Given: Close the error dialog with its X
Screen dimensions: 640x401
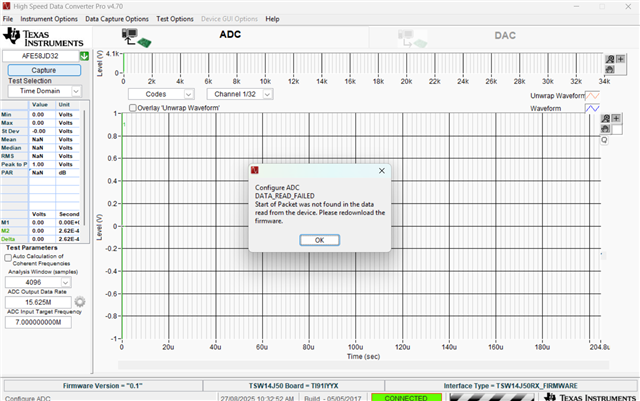Looking at the screenshot, I should 382,171.
